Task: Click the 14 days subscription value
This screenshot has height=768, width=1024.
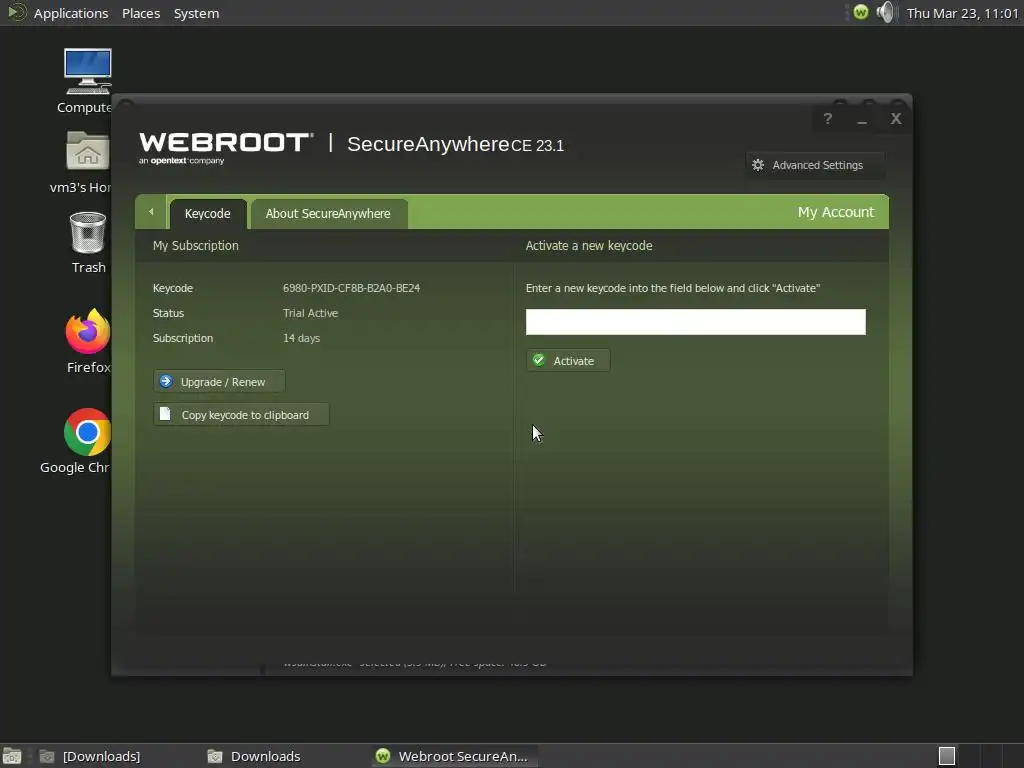Action: (x=301, y=338)
